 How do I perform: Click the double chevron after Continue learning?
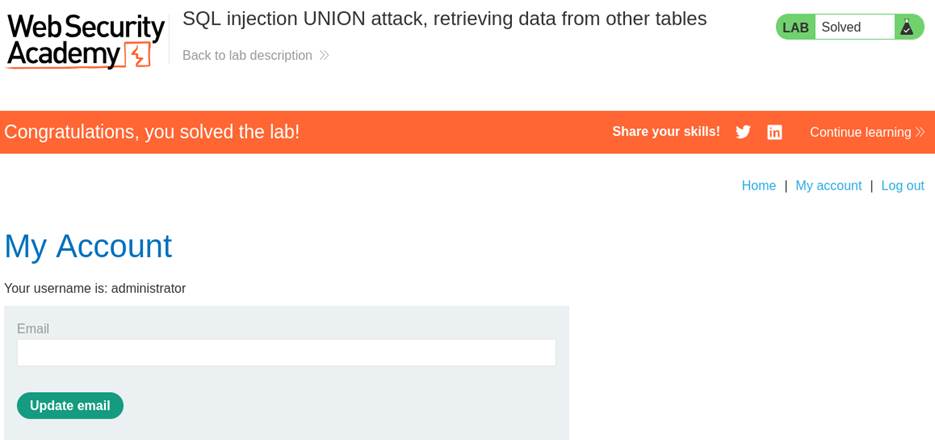(x=920, y=132)
